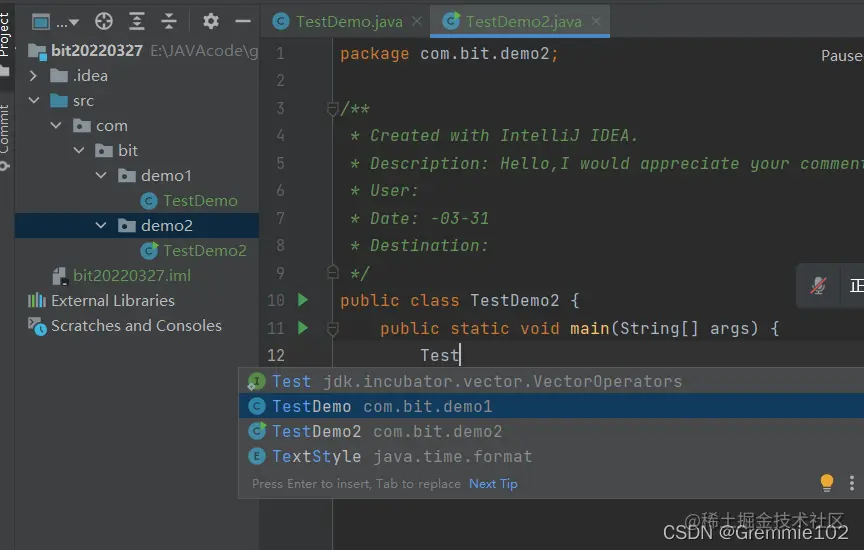Open project panel settings gear
864x550 pixels.
210,21
